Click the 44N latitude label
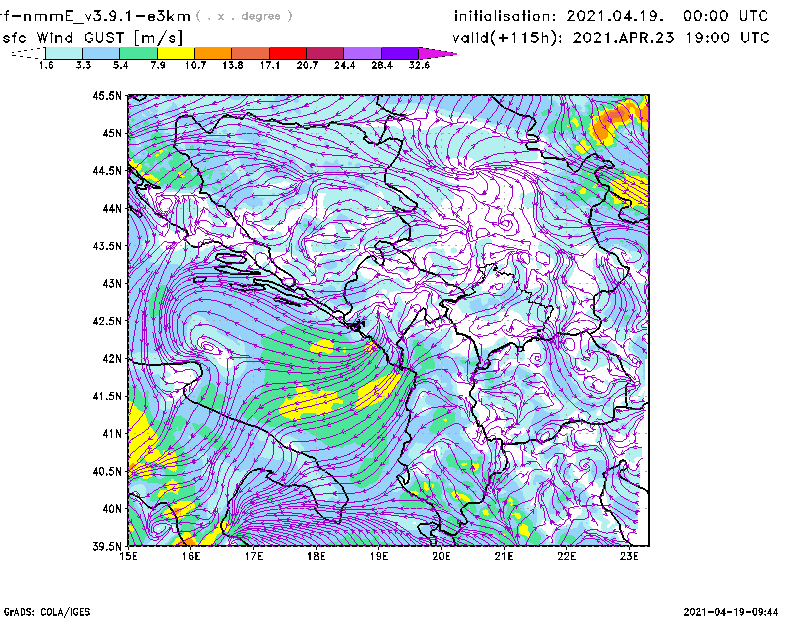This screenshot has width=800, height=618. [112, 208]
